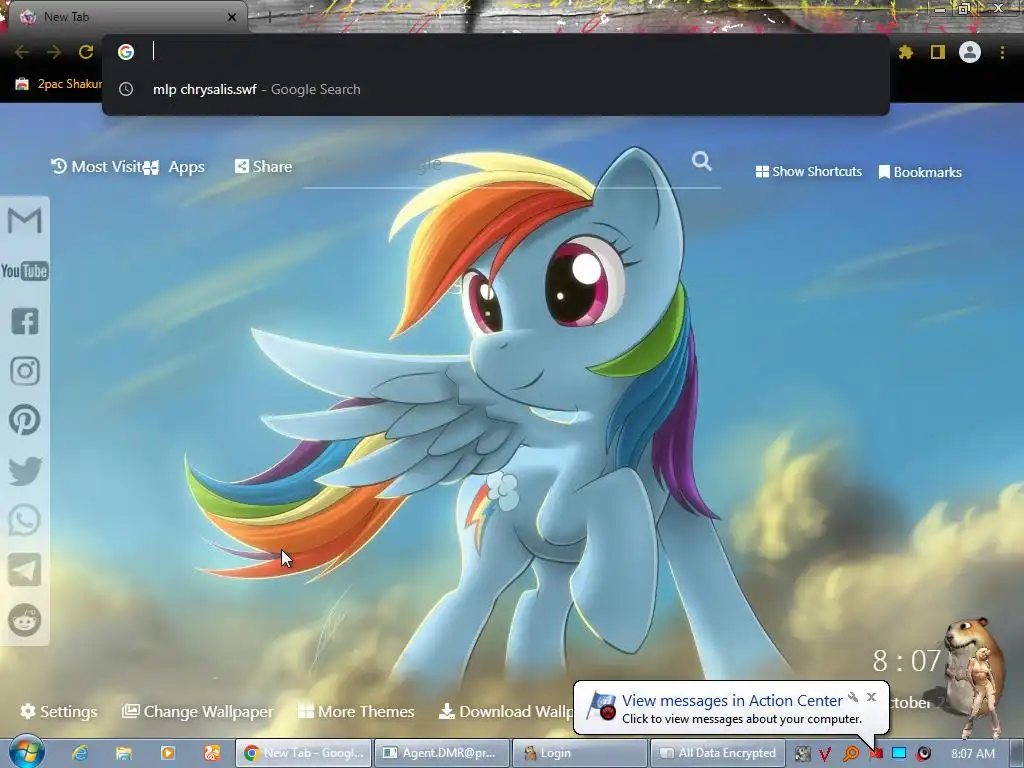Open Facebook from the sidebar
The width and height of the screenshot is (1024, 768).
pos(25,321)
